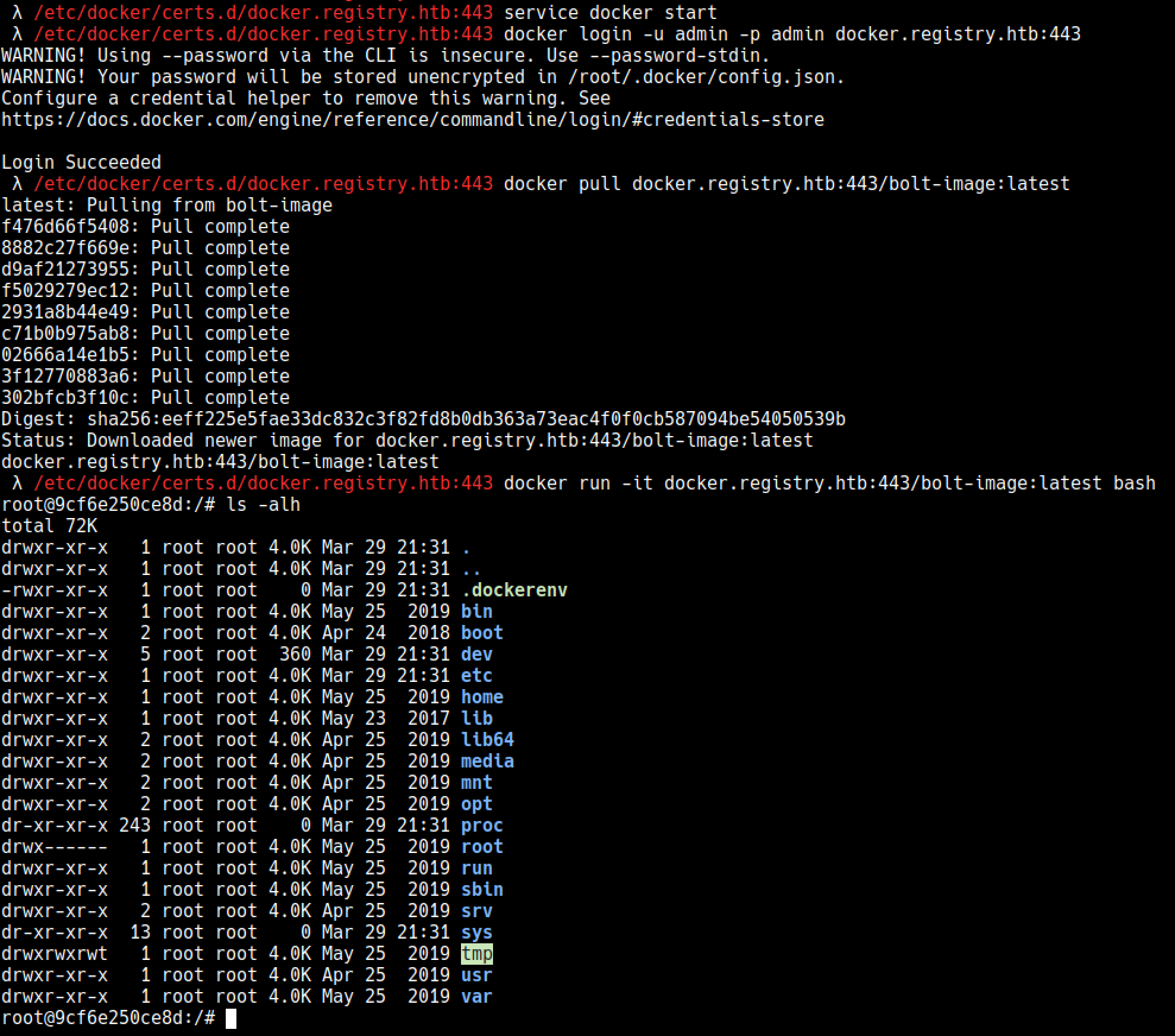Click the 'lib' directory name
Screen dimensions: 1175x1036
(x=477, y=718)
